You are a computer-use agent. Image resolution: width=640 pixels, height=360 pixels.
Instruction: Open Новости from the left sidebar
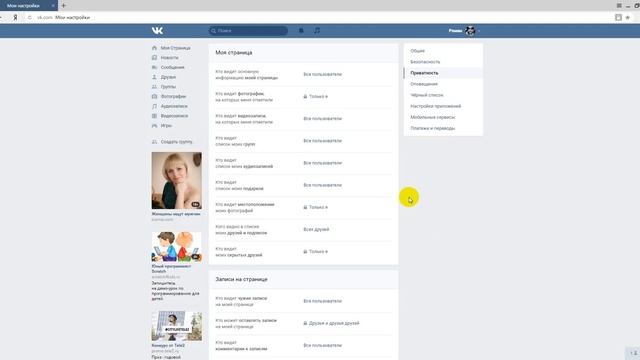point(170,58)
